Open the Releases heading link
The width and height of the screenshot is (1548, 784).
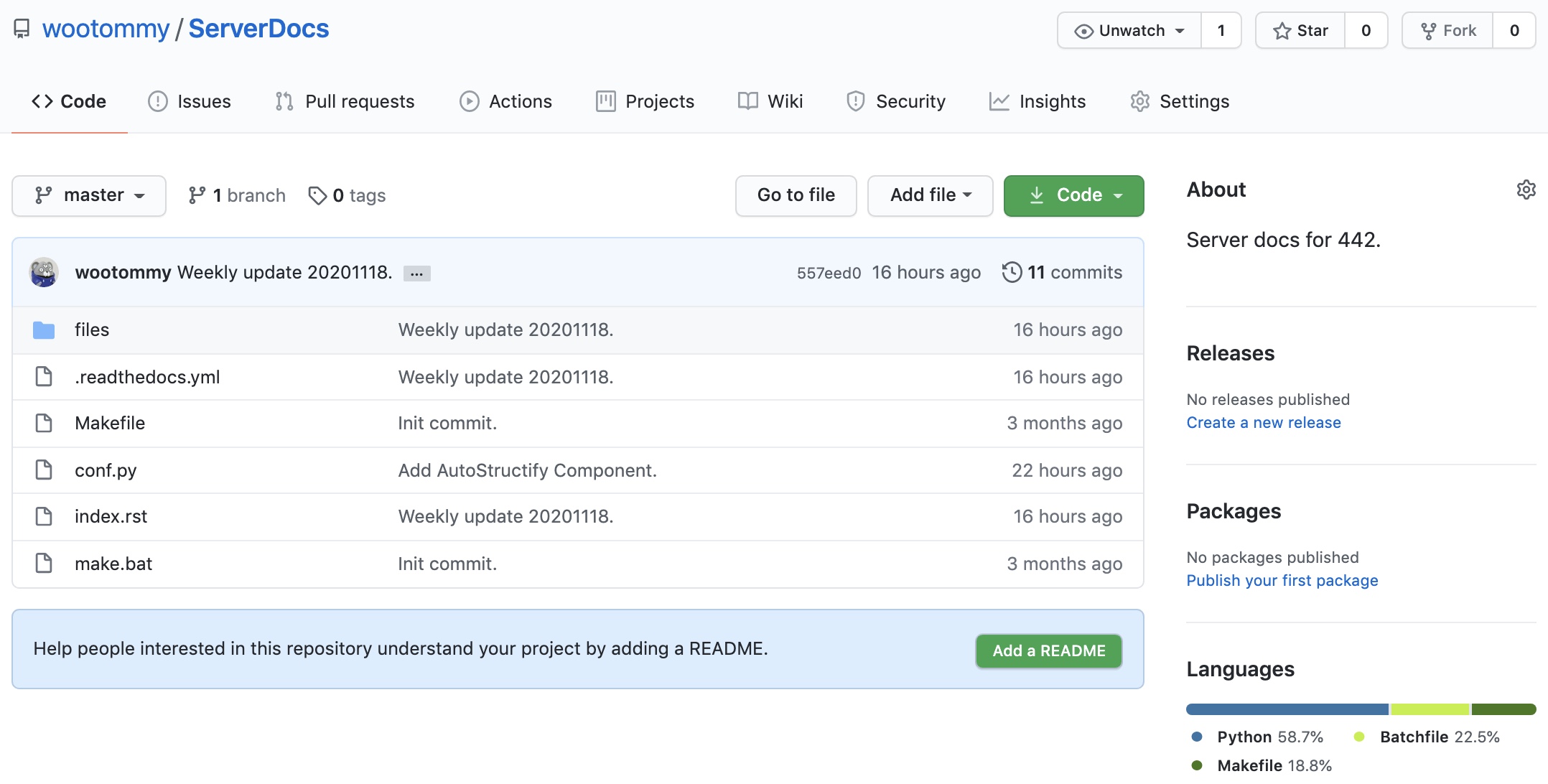pos(1231,353)
